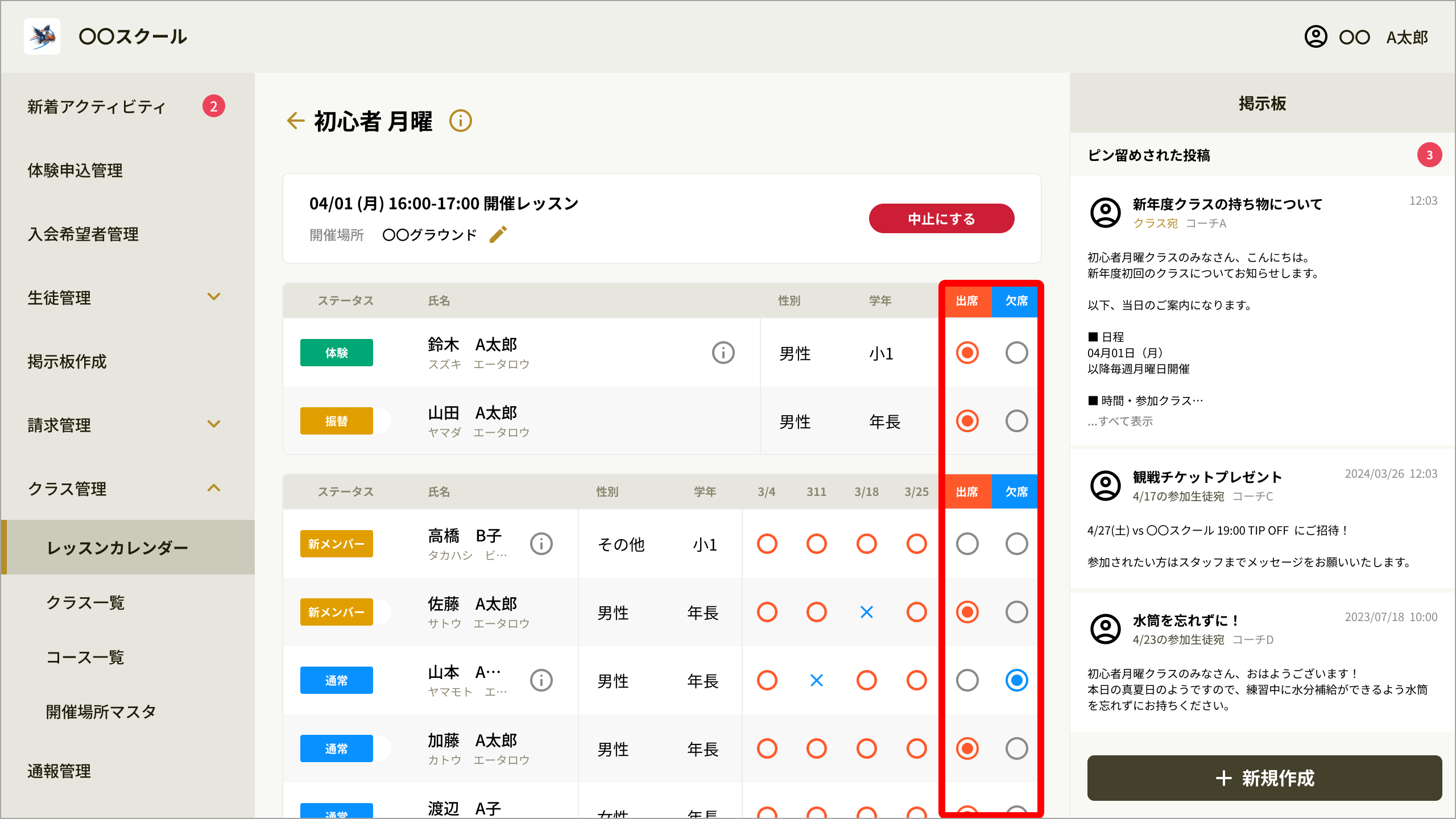Click the 振替 status tag
The width and height of the screenshot is (1456, 819).
(x=337, y=421)
